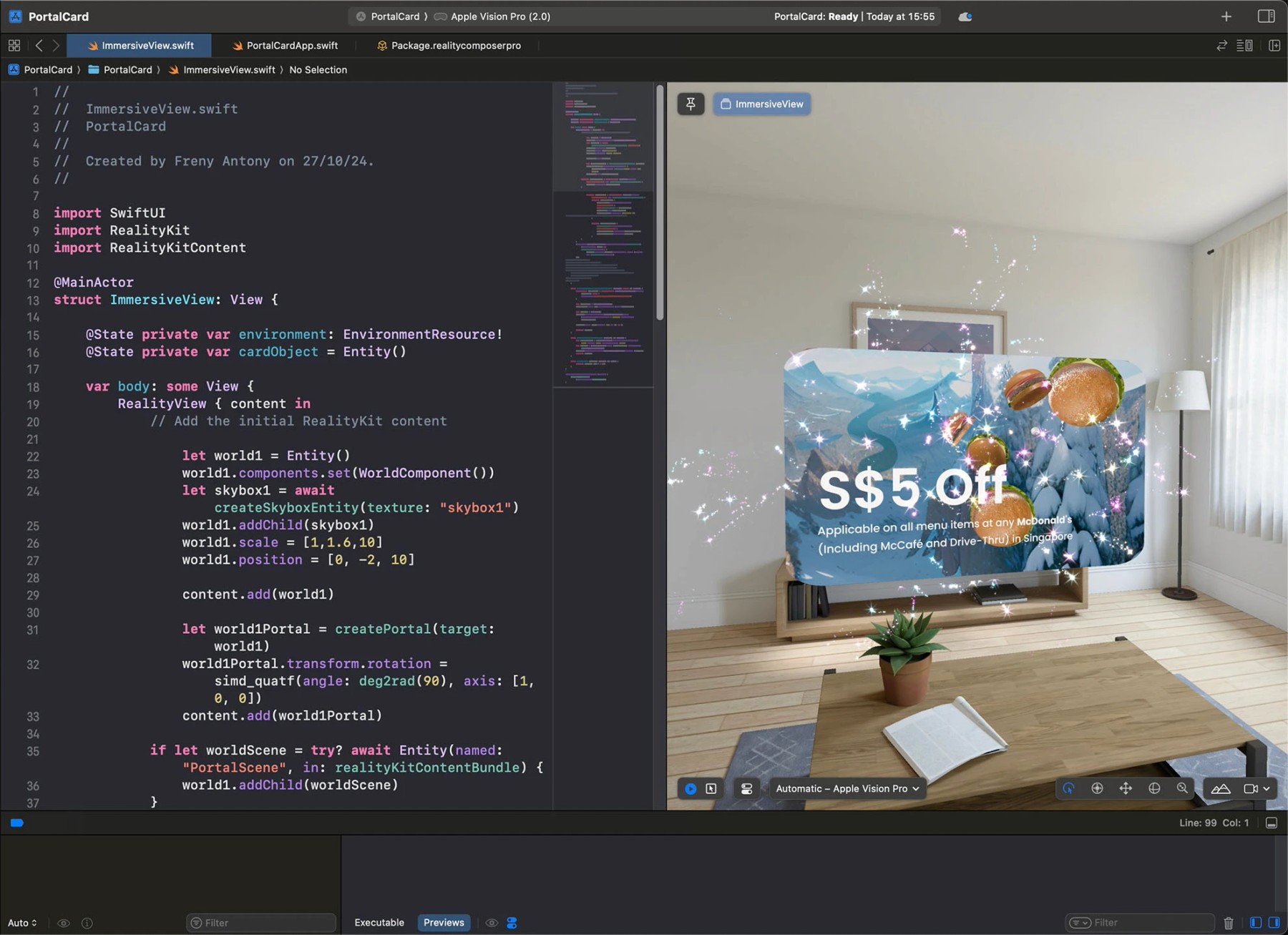Click the 'content.add(world1Portal)' code line
Screen dimensions: 1288x935
pos(282,715)
